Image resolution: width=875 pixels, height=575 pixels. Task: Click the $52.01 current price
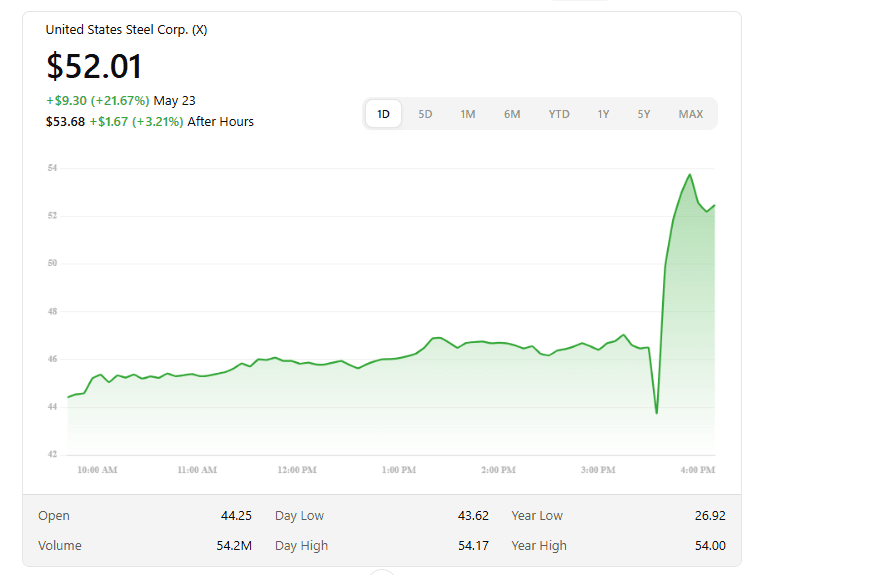click(x=94, y=66)
